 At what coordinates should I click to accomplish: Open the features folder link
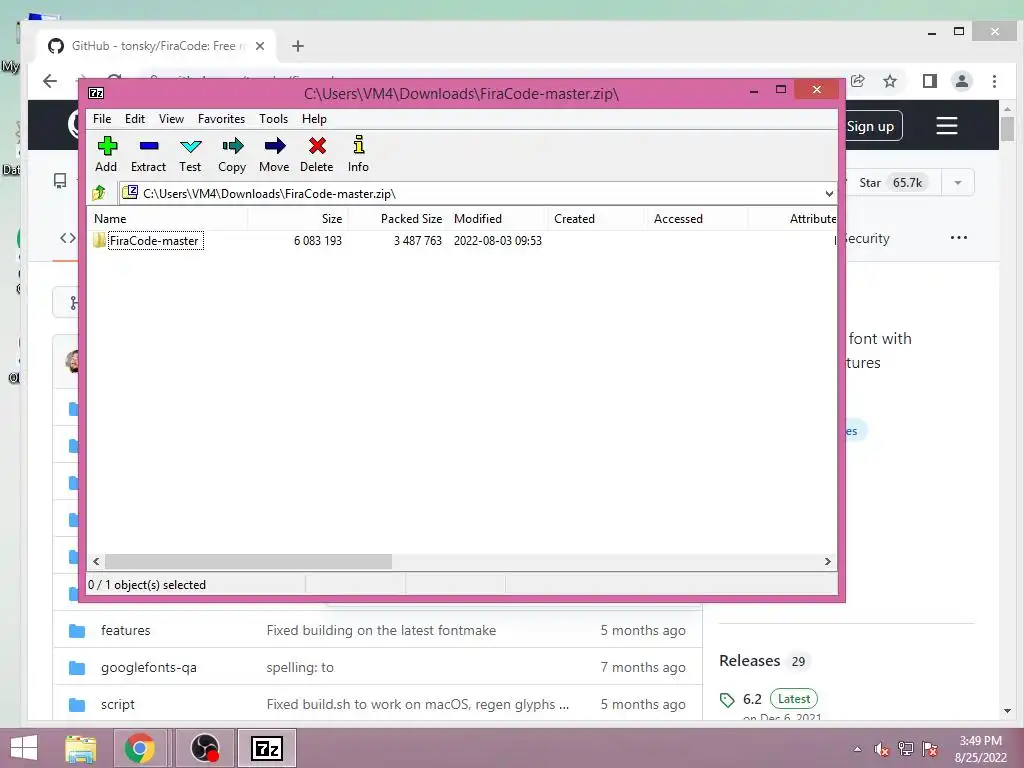point(125,631)
